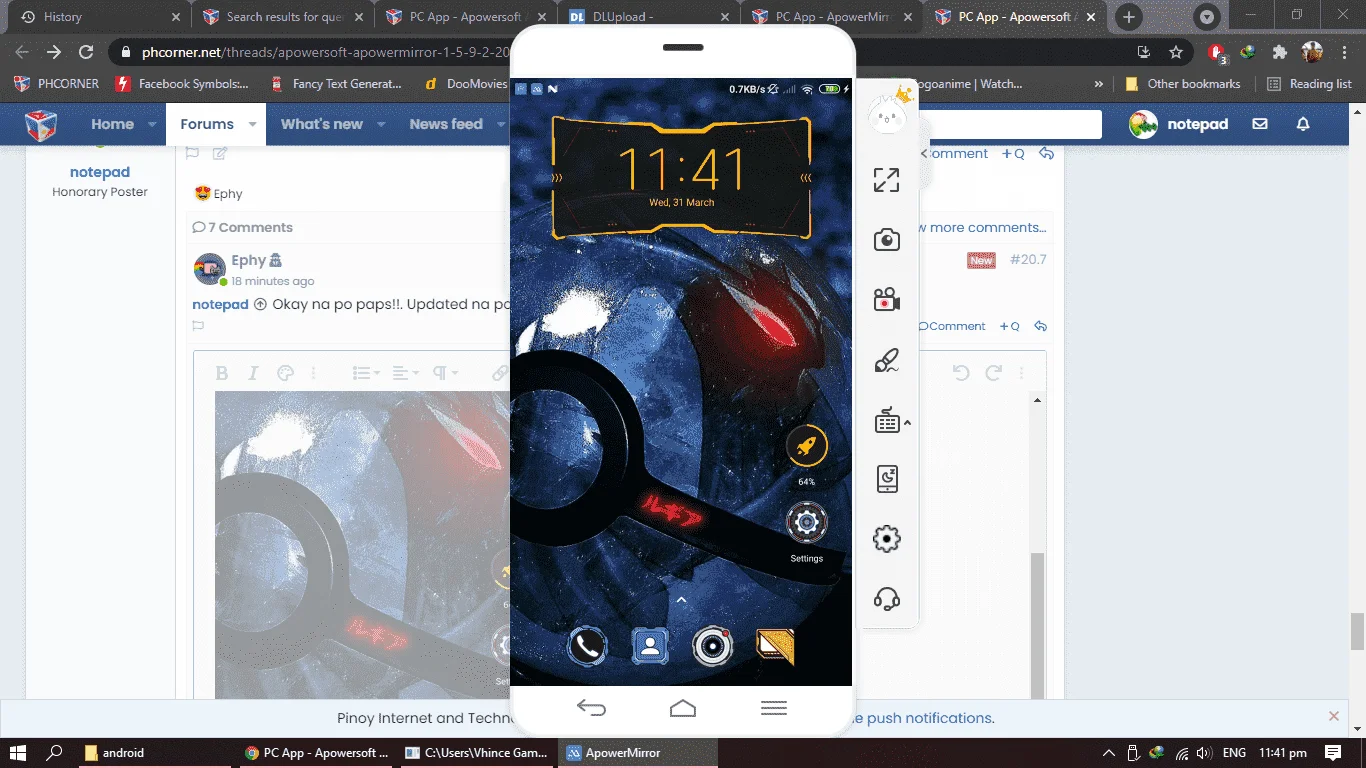Screen dimensions: 1366x768
Task: Click Redo in the reply editor
Action: coord(993,373)
